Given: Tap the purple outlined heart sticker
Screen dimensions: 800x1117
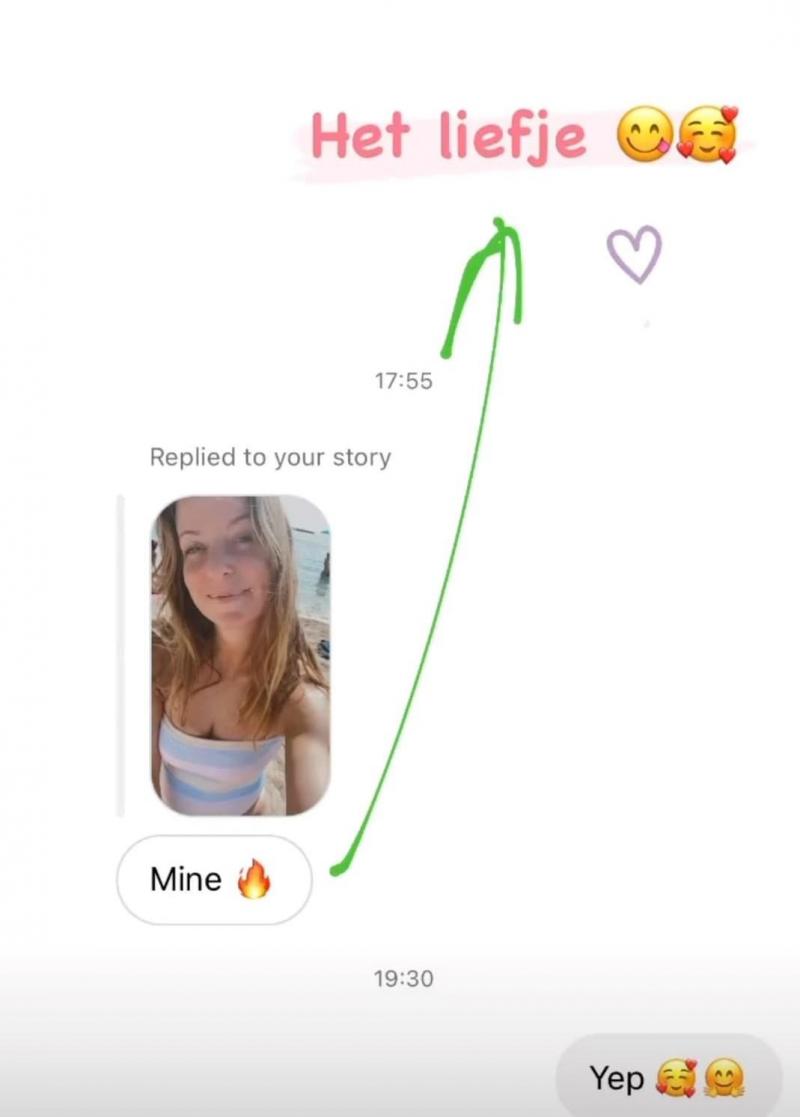Looking at the screenshot, I should 634,254.
